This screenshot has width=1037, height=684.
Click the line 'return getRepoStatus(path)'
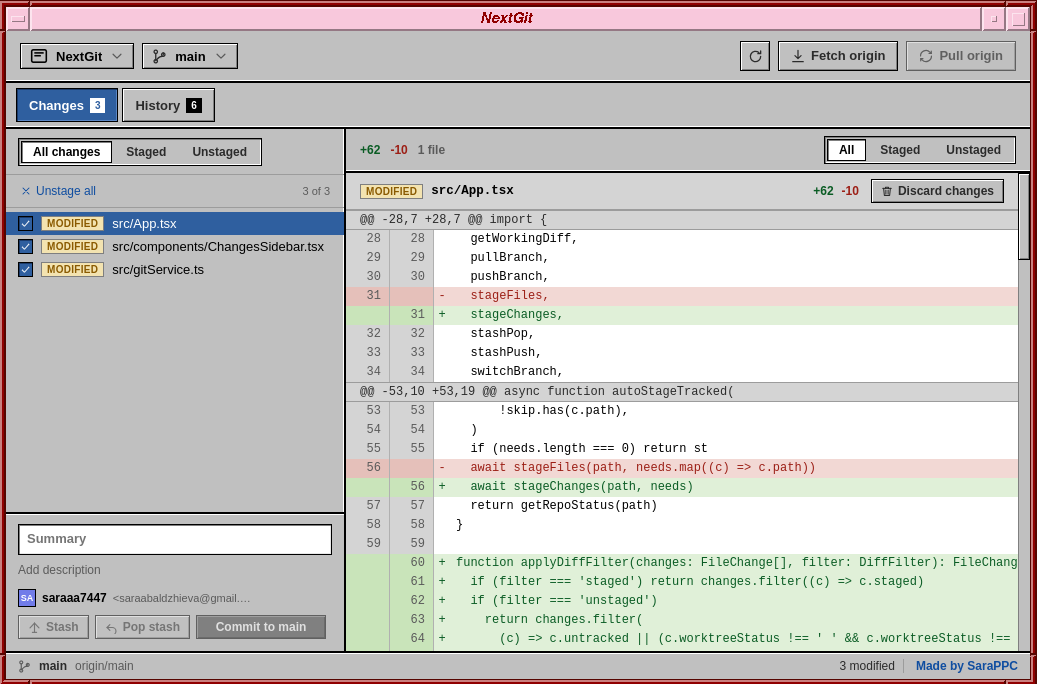(x=682, y=506)
